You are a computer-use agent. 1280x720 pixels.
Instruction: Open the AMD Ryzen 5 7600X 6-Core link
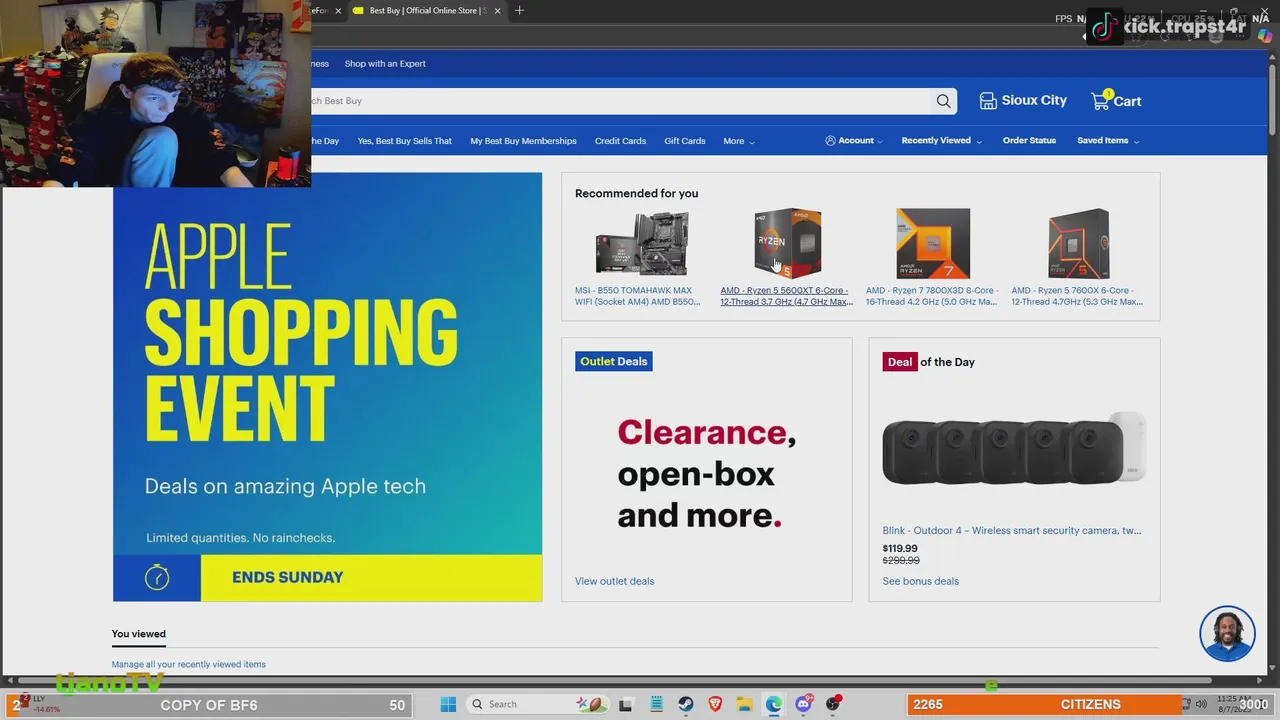[x=1077, y=296]
